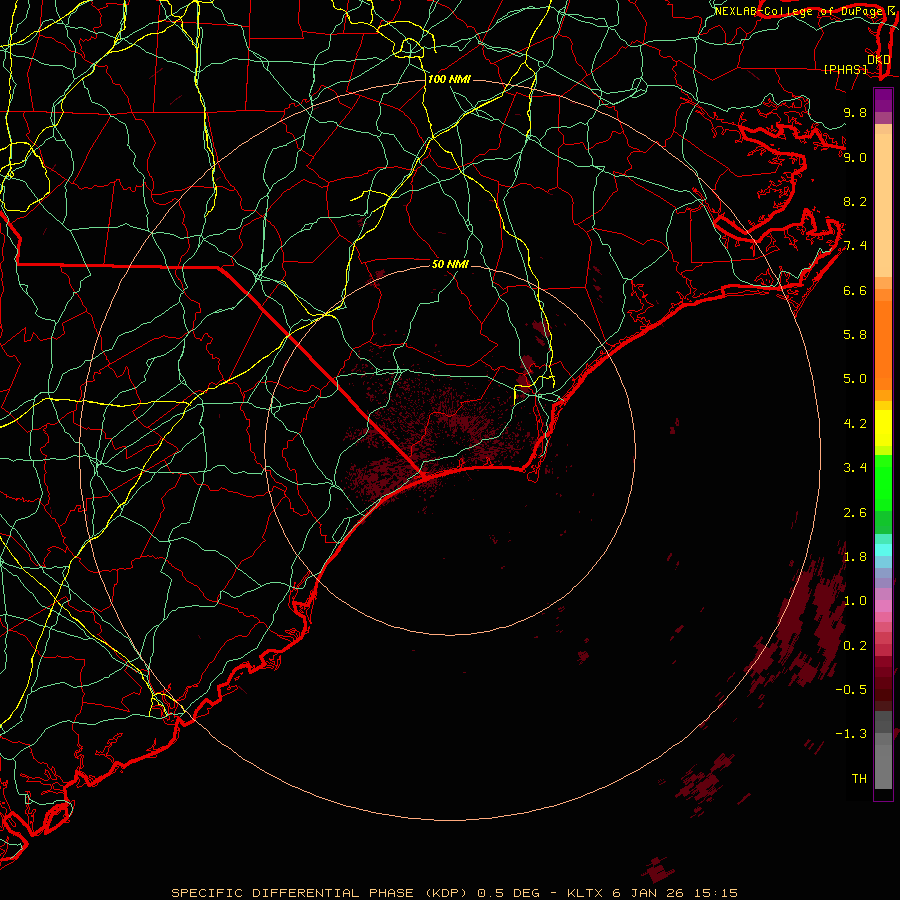Click the 7.4 value on color scale

pos(855,246)
